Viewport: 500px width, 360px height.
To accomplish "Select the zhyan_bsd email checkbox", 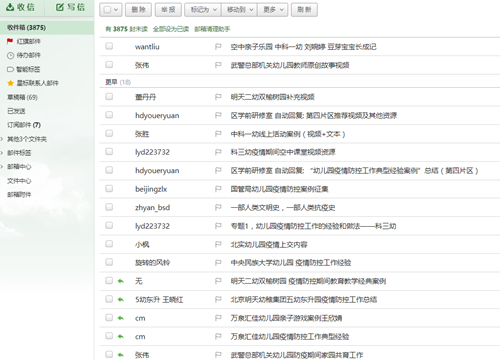I will 109,207.
